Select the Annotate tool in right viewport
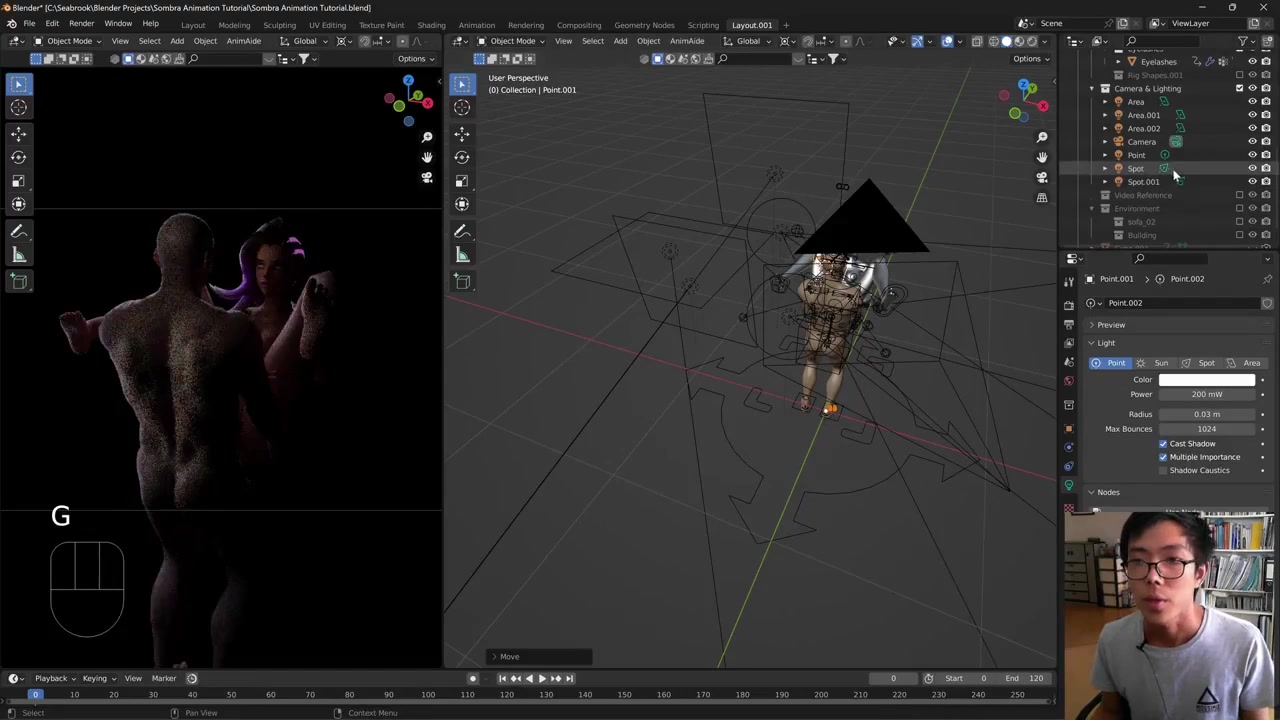Viewport: 1280px width, 720px height. [x=462, y=231]
